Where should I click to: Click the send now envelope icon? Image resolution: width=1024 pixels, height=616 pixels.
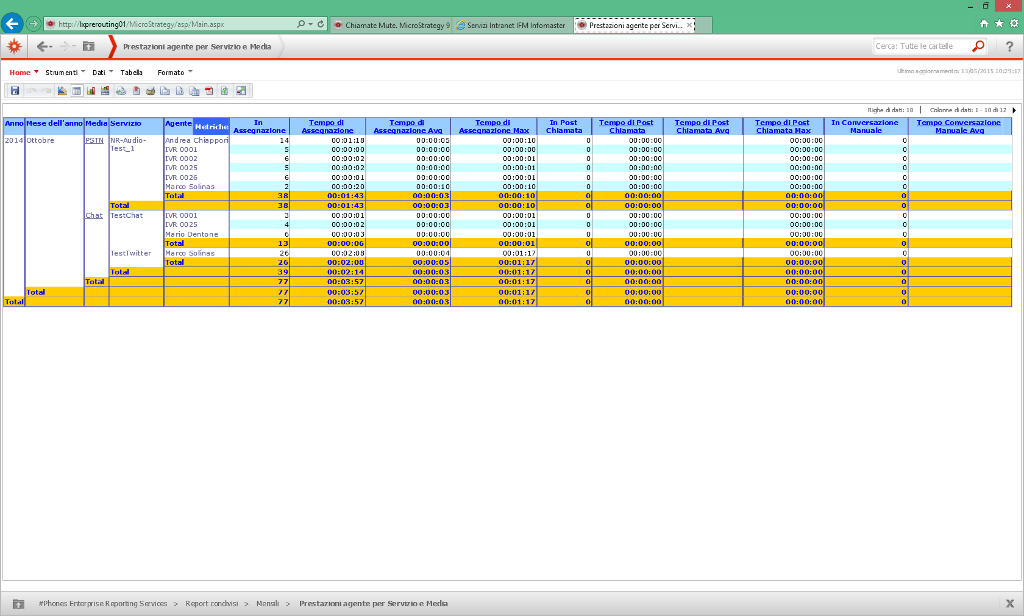coord(165,91)
